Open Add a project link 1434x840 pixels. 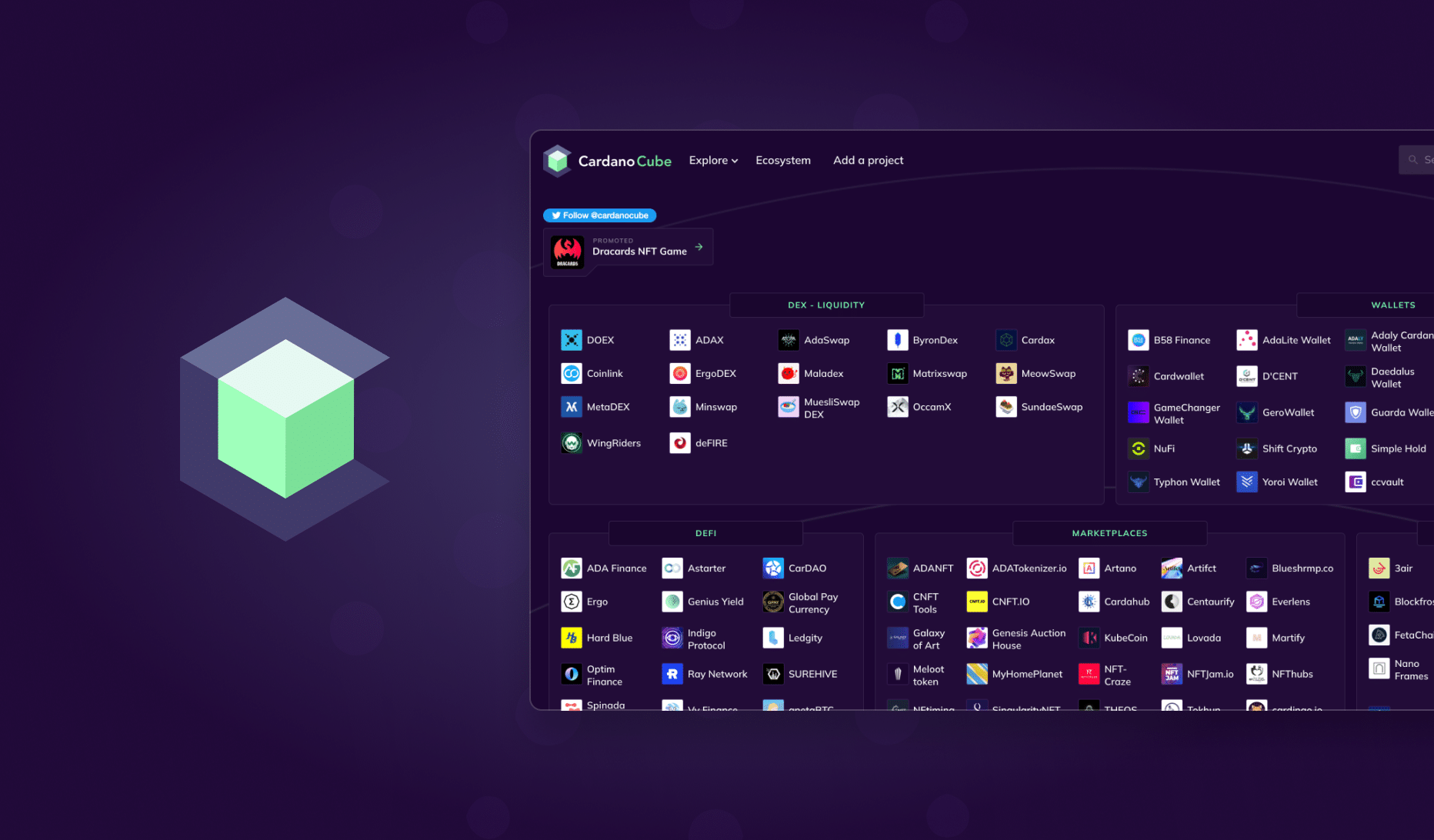click(x=868, y=161)
